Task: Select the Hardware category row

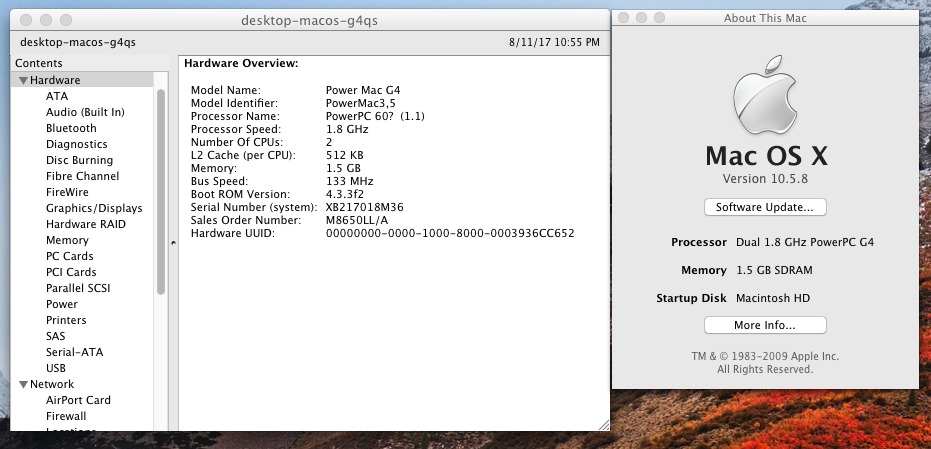Action: pos(82,80)
